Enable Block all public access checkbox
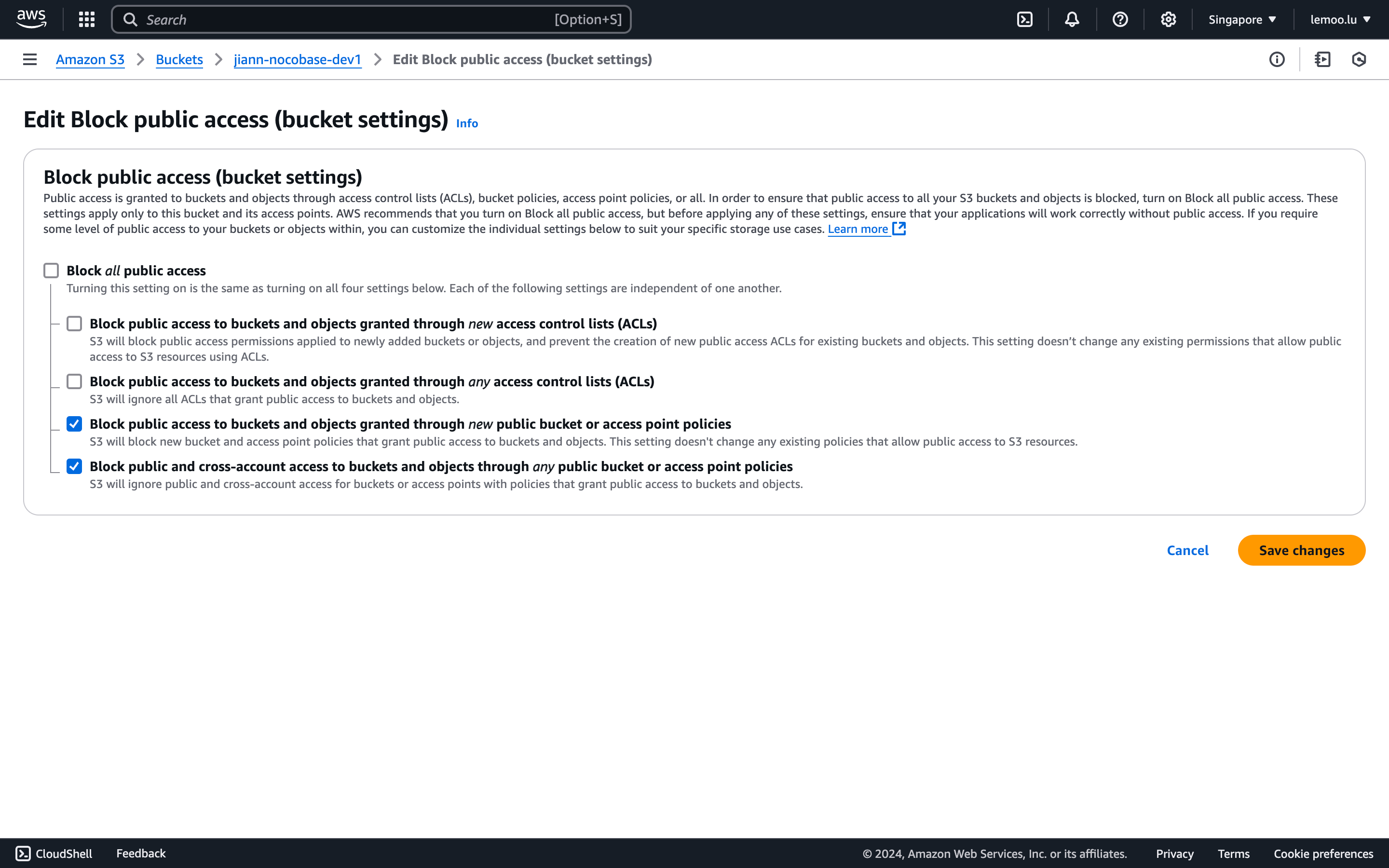The height and width of the screenshot is (868, 1389). coord(51,271)
